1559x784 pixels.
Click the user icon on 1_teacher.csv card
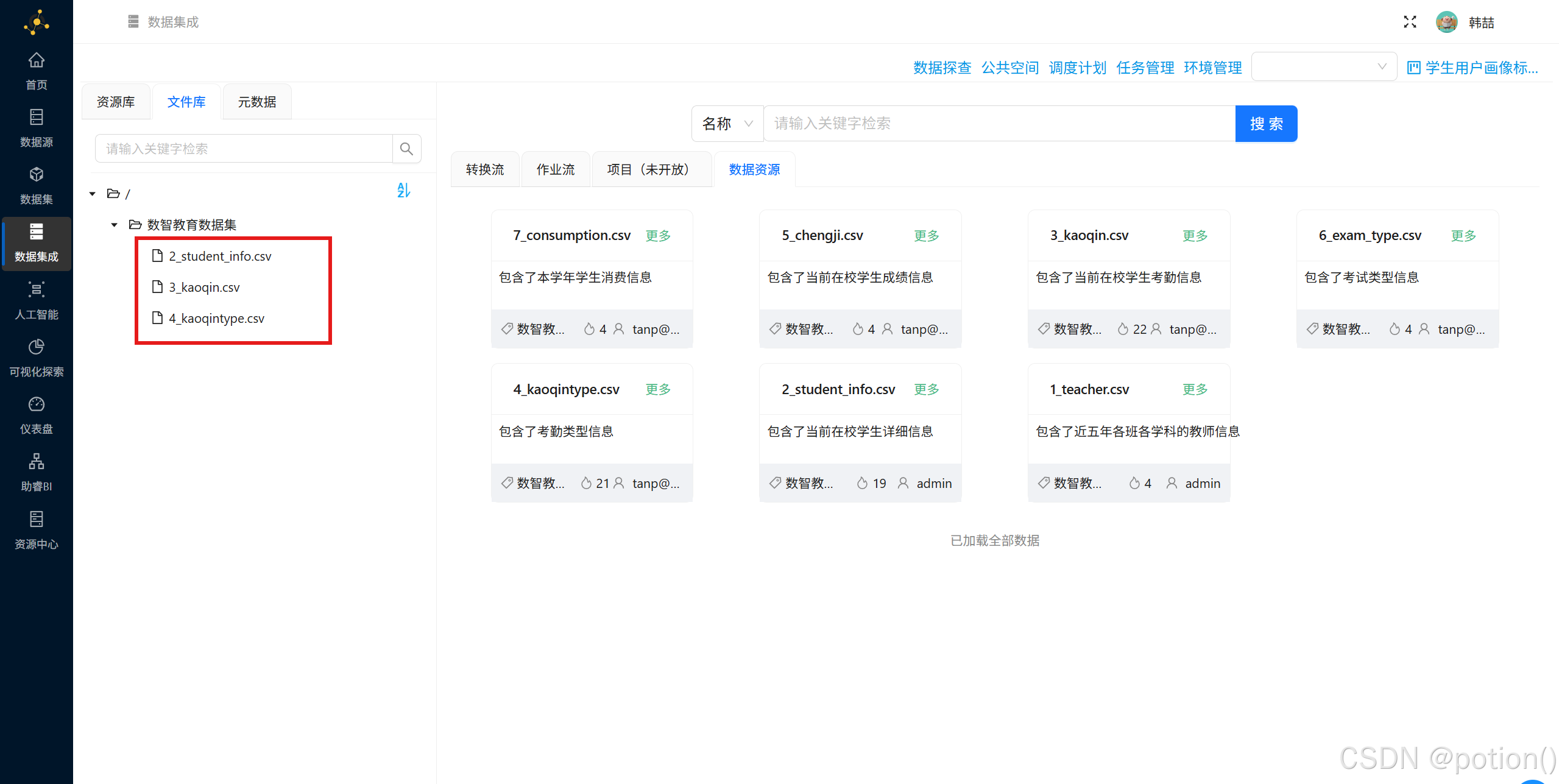coord(1171,483)
